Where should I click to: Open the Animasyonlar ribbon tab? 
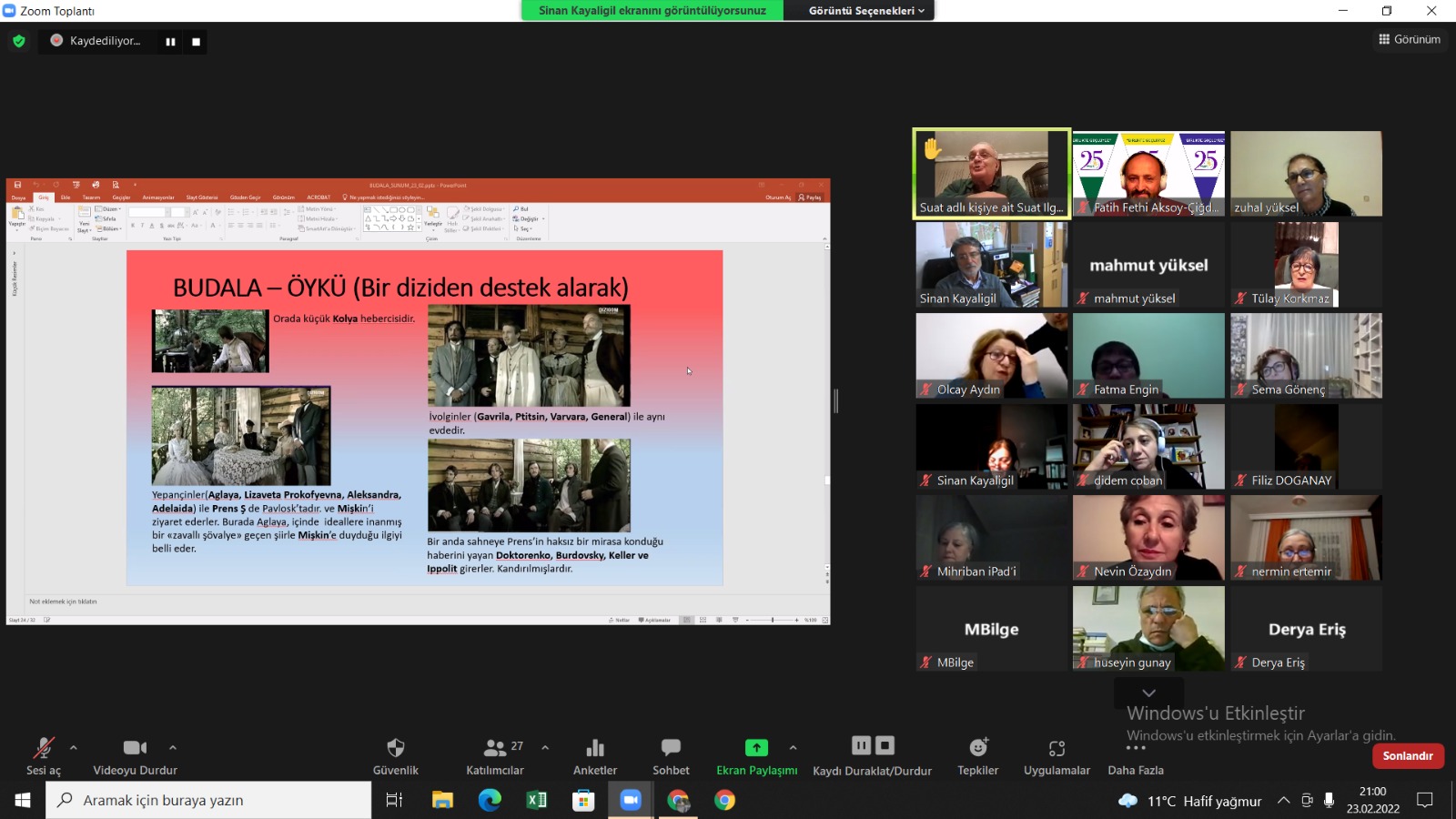pos(158,197)
